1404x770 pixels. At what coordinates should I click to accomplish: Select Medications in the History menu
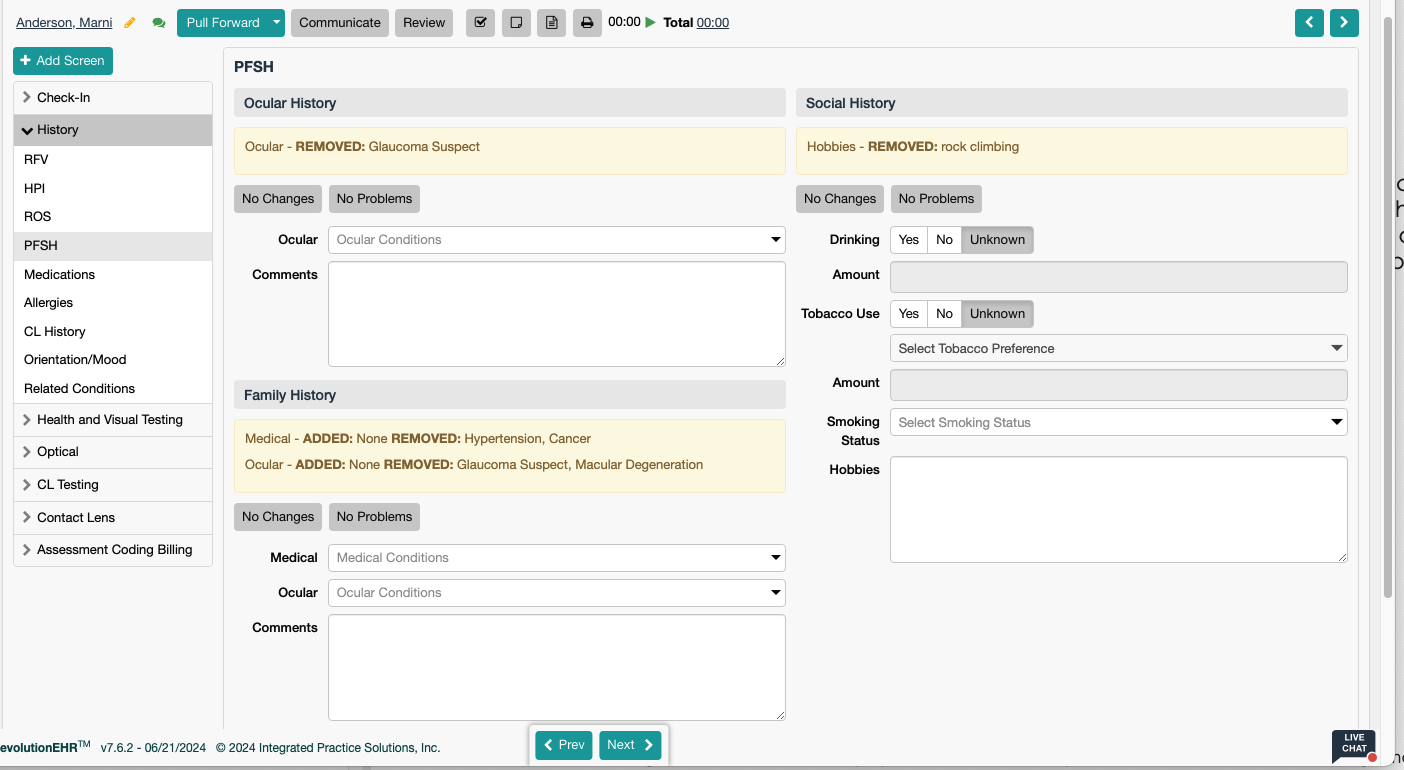(x=113, y=275)
